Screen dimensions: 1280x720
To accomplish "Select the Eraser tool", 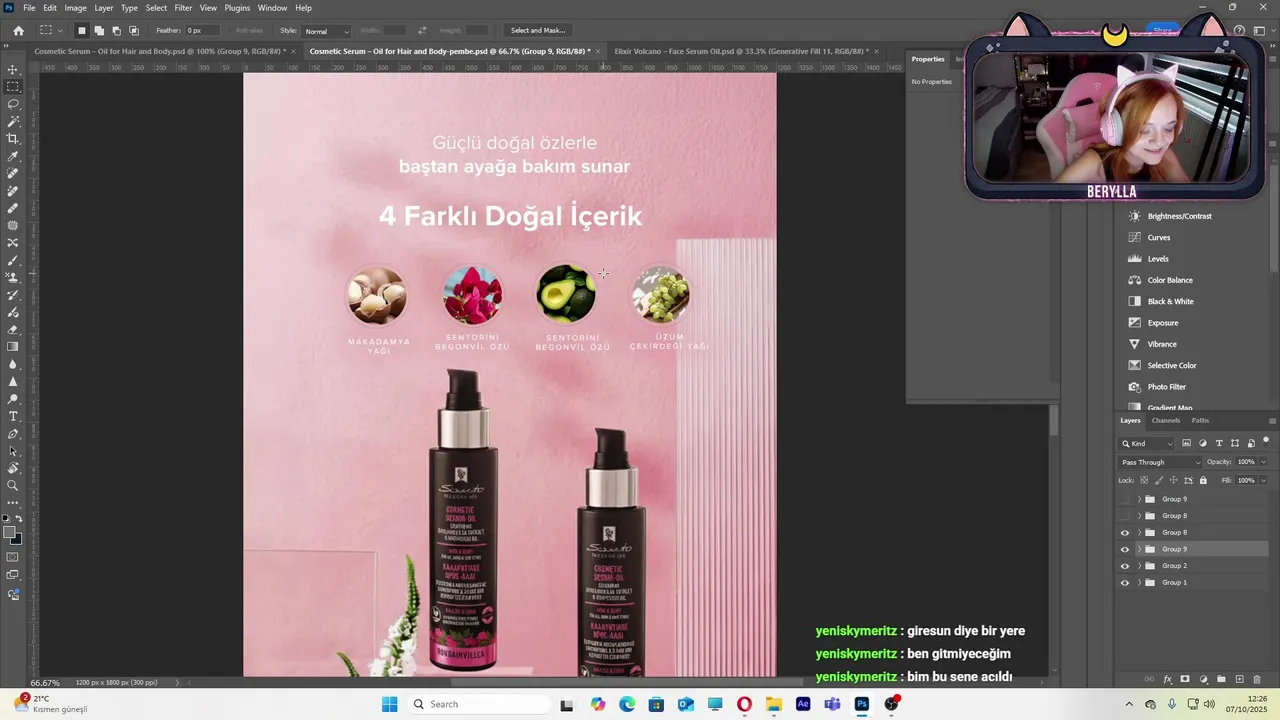I will click(13, 329).
